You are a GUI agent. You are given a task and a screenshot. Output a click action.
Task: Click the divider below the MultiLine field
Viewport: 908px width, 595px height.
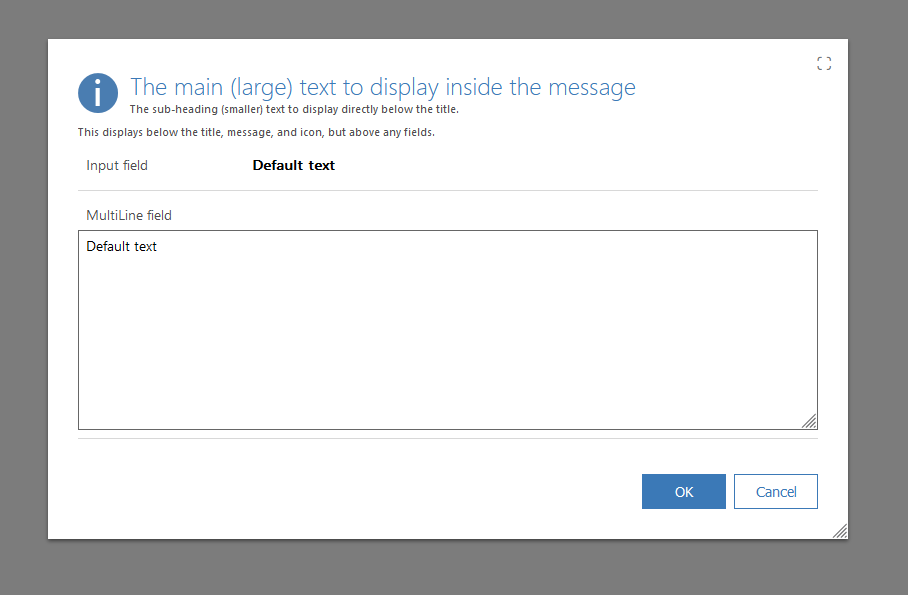447,436
